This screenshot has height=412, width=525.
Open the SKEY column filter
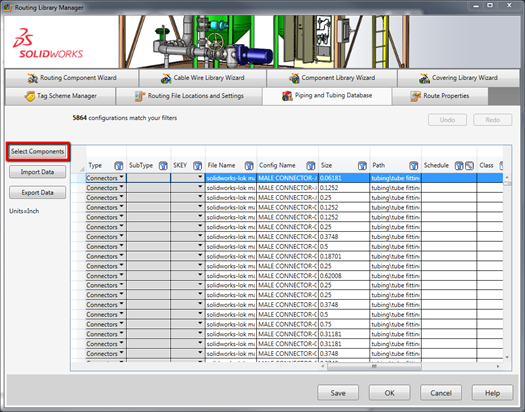point(198,165)
